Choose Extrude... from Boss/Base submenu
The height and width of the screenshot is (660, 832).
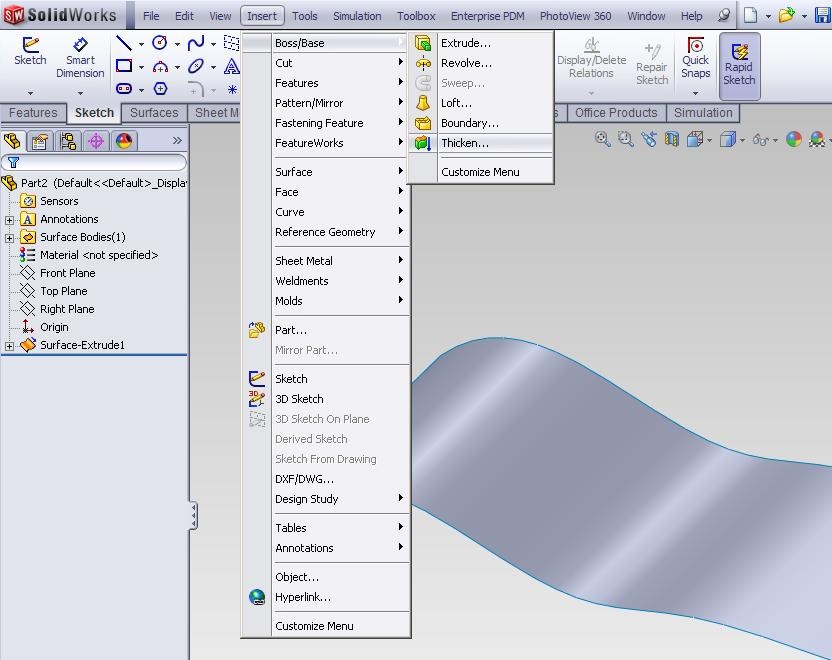[481, 43]
